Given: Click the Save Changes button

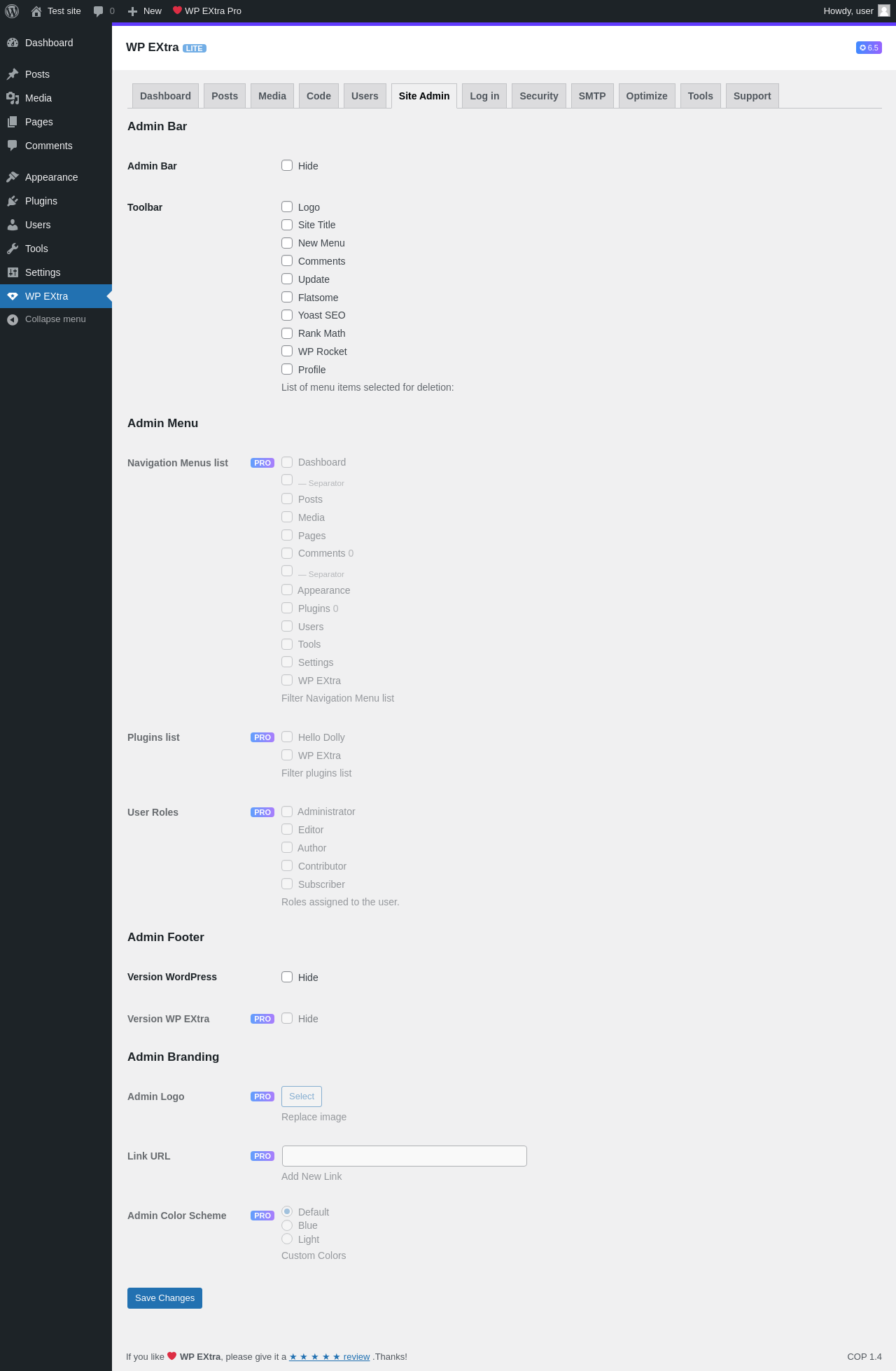Looking at the screenshot, I should coord(164,1298).
